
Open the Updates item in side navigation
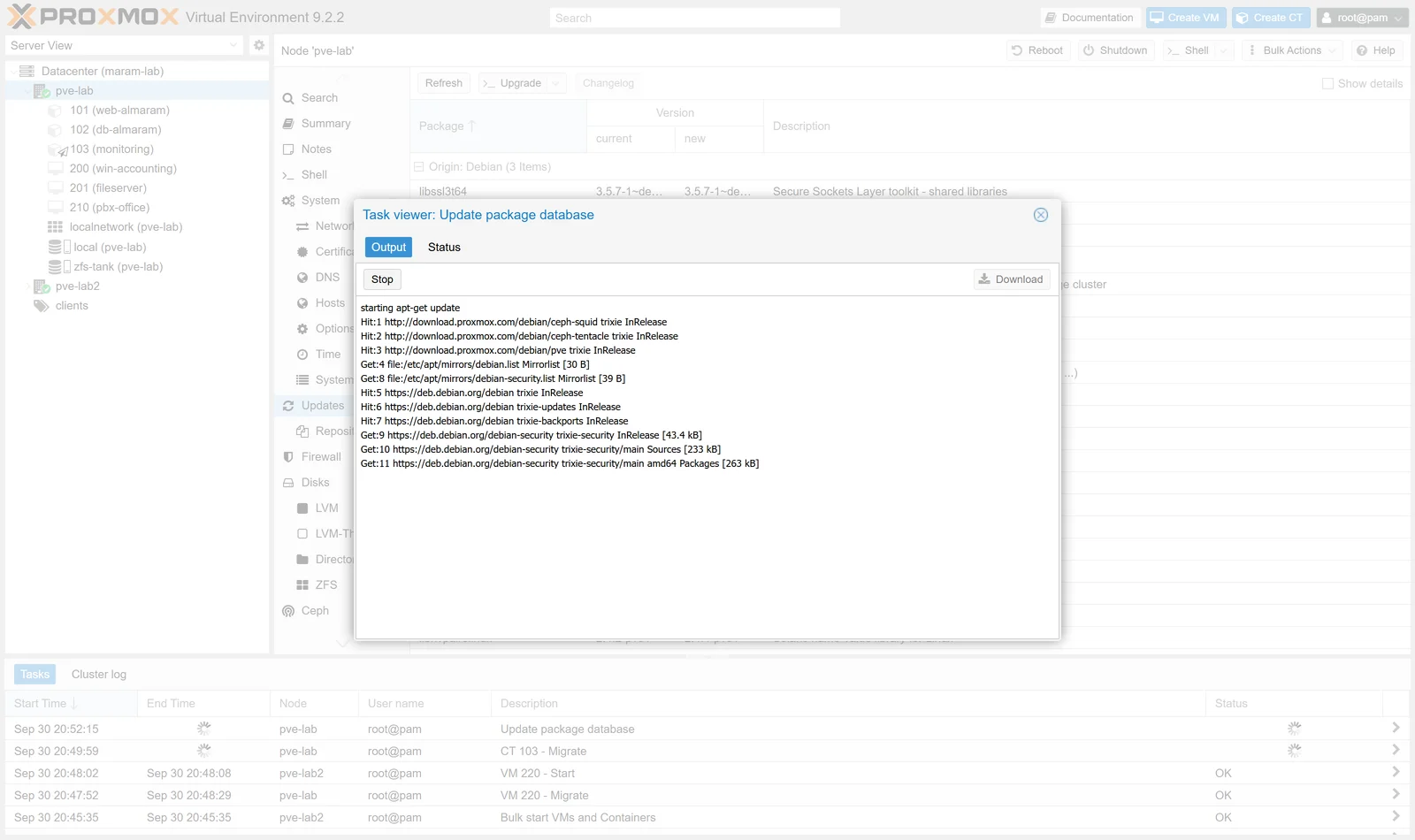click(x=314, y=406)
